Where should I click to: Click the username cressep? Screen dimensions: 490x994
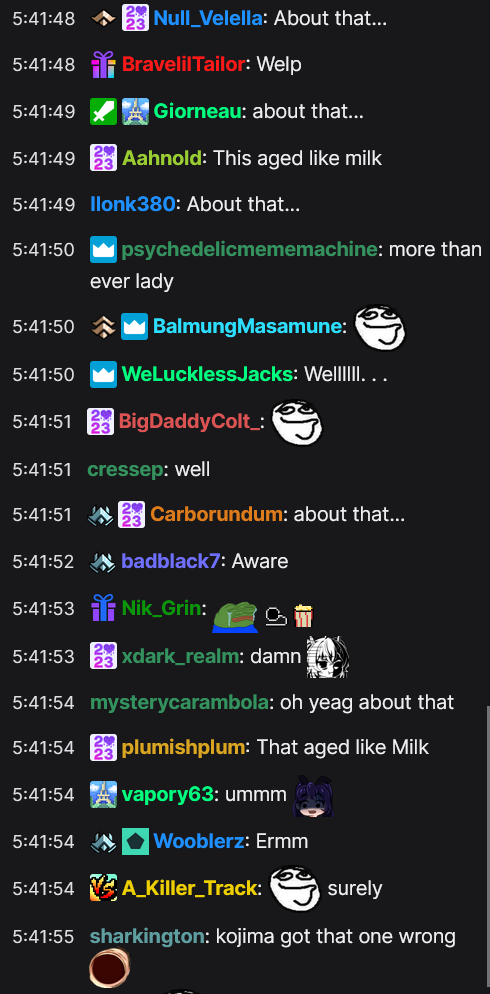(125, 470)
